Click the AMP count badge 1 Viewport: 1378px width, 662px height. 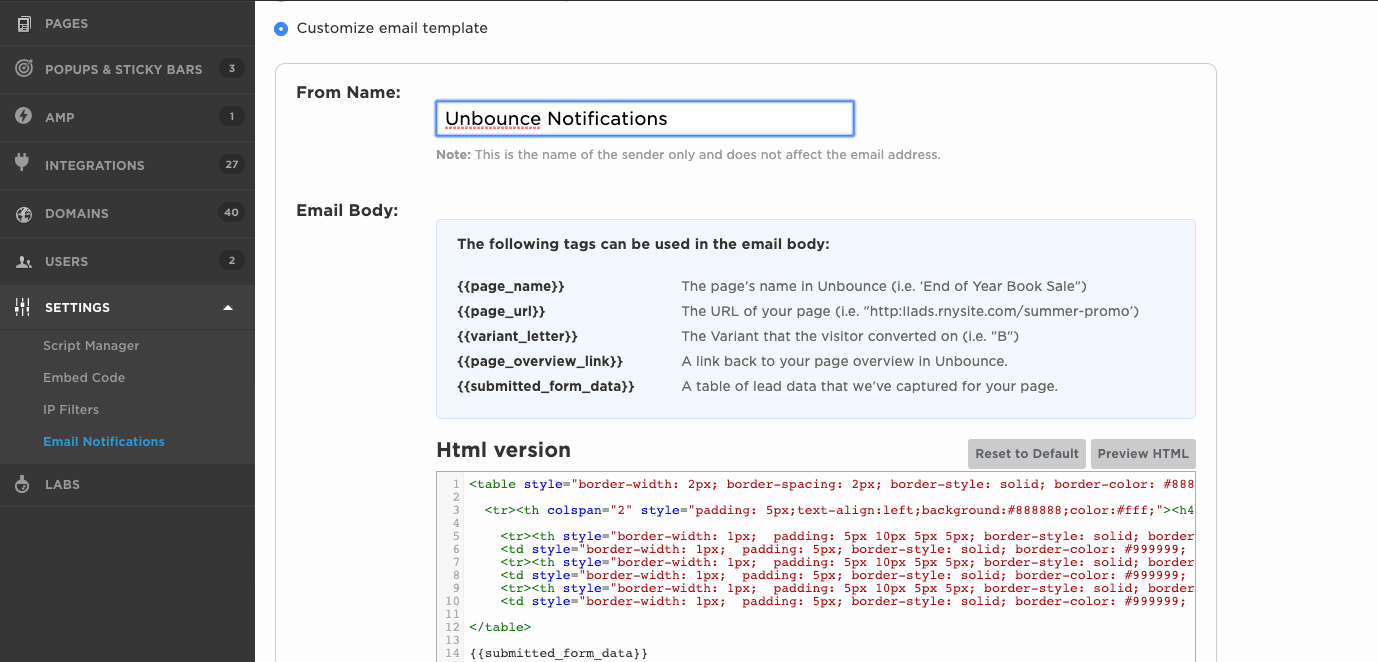(232, 117)
